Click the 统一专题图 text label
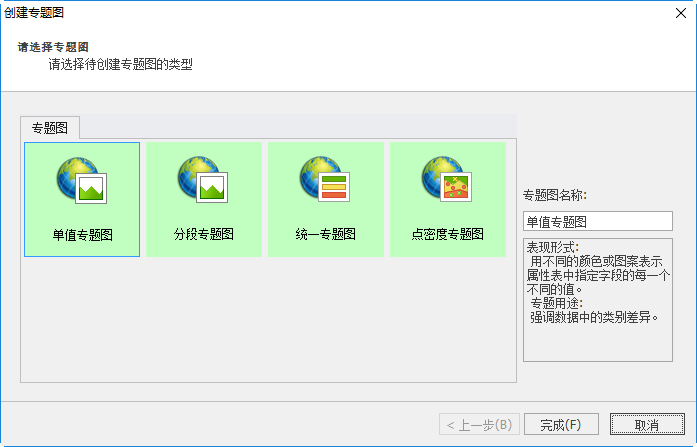This screenshot has height=447, width=697. pyautogui.click(x=326, y=235)
